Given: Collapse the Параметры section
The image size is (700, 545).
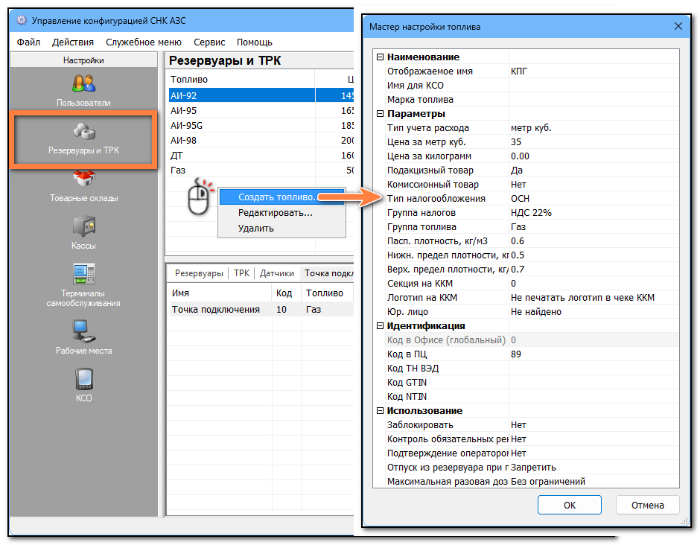Looking at the screenshot, I should point(380,113).
